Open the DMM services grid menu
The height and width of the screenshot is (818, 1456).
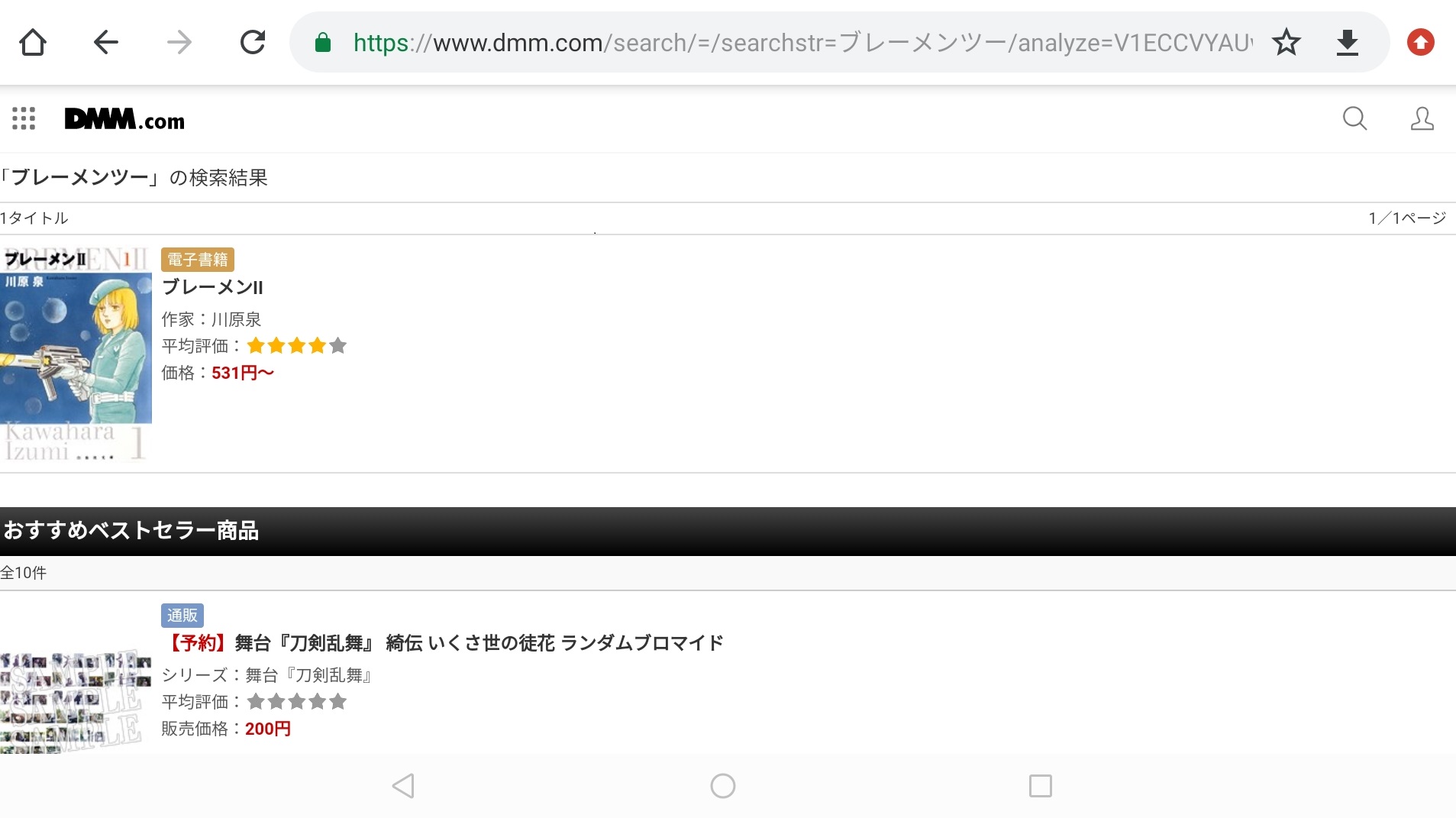[24, 118]
